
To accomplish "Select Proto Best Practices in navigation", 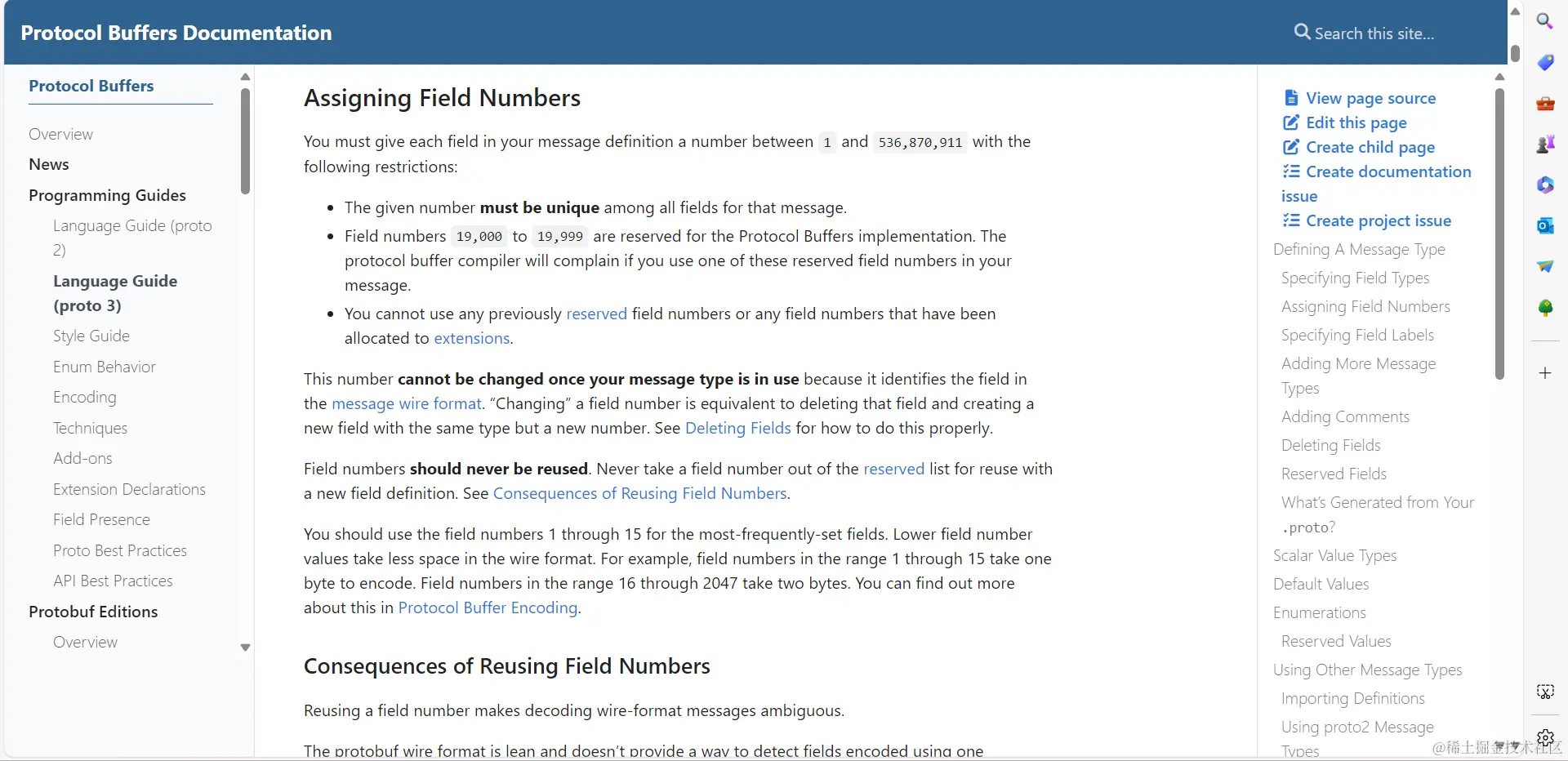I will point(120,550).
